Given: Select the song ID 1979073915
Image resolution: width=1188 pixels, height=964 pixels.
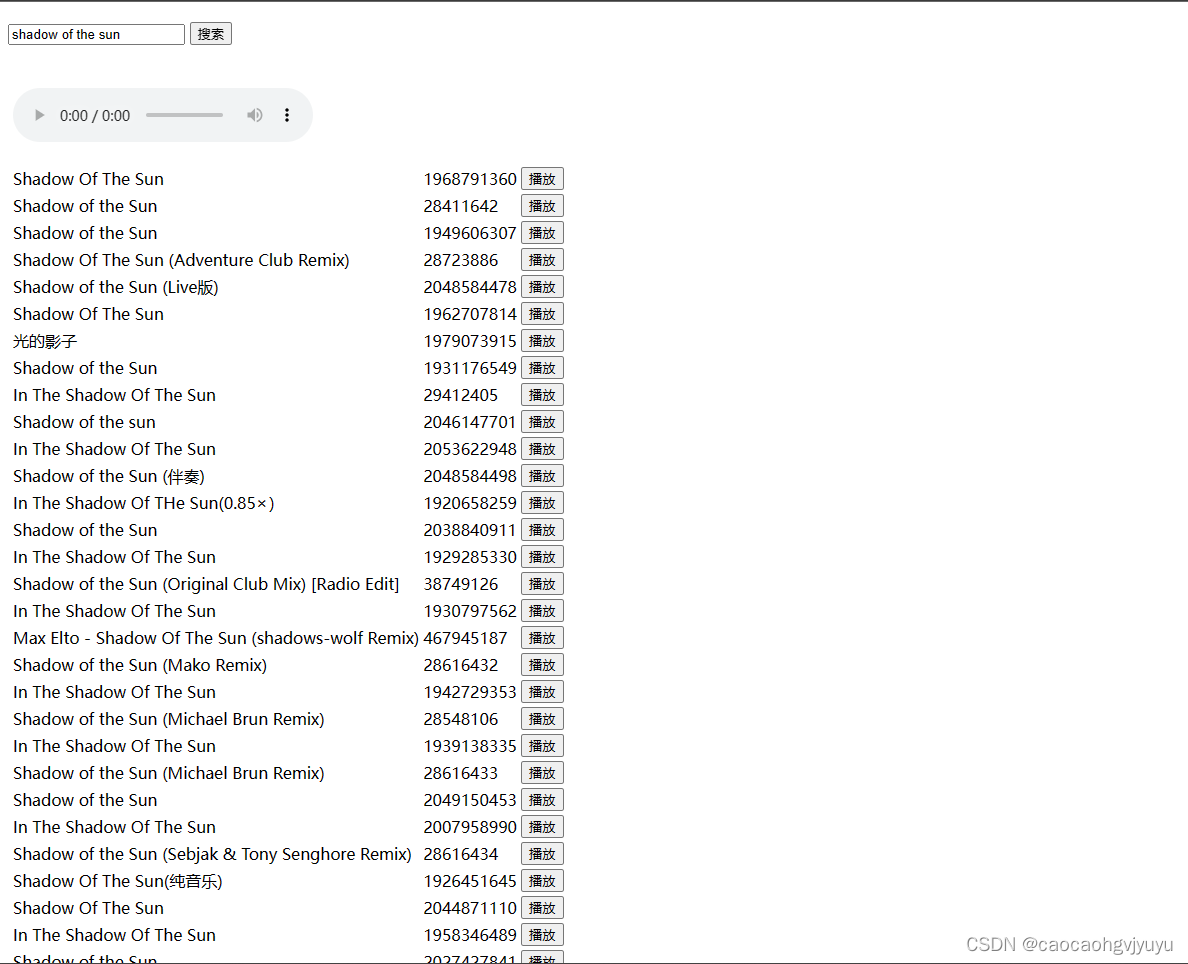Looking at the screenshot, I should [470, 341].
